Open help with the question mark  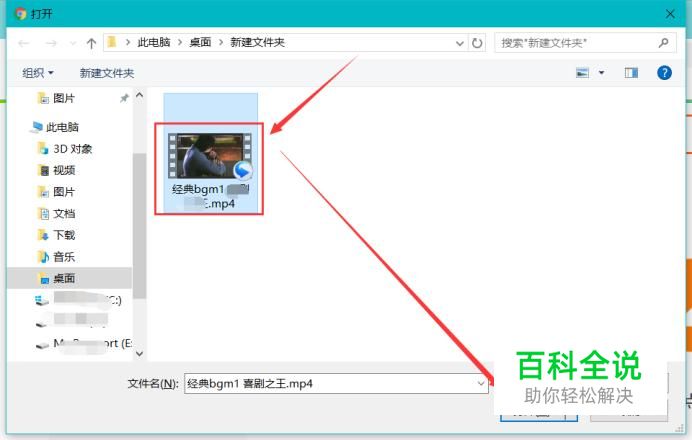tap(664, 73)
